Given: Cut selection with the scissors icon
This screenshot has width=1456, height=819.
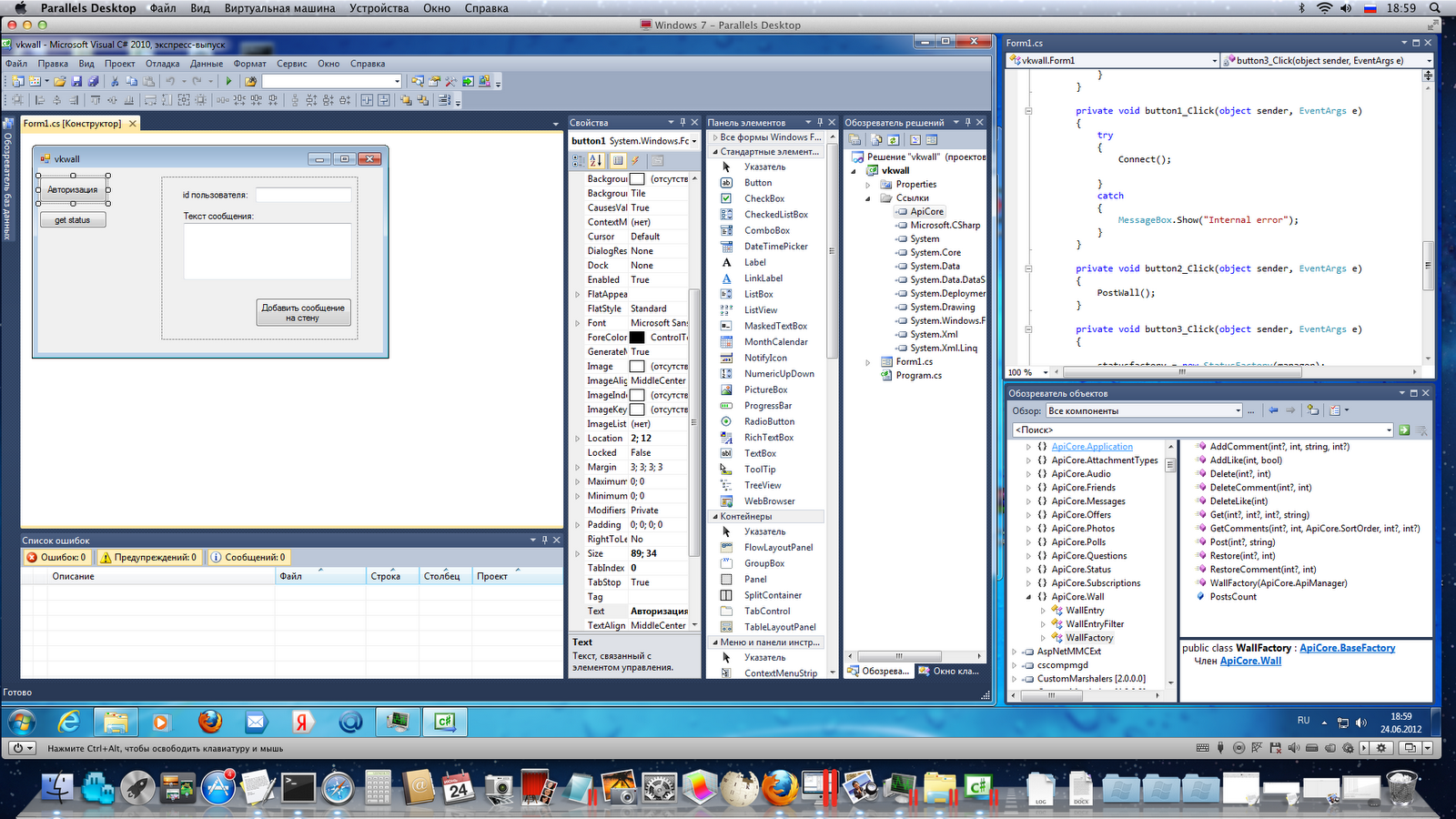Looking at the screenshot, I should (115, 81).
